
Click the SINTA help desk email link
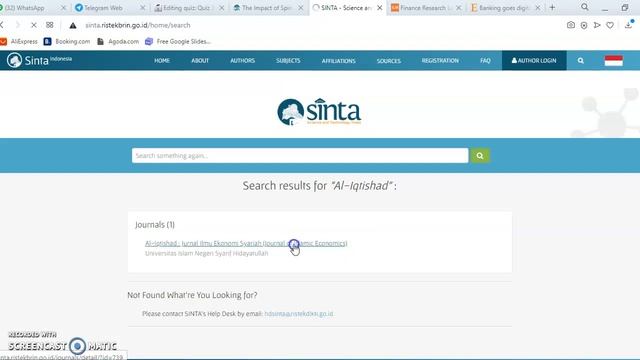(x=299, y=313)
